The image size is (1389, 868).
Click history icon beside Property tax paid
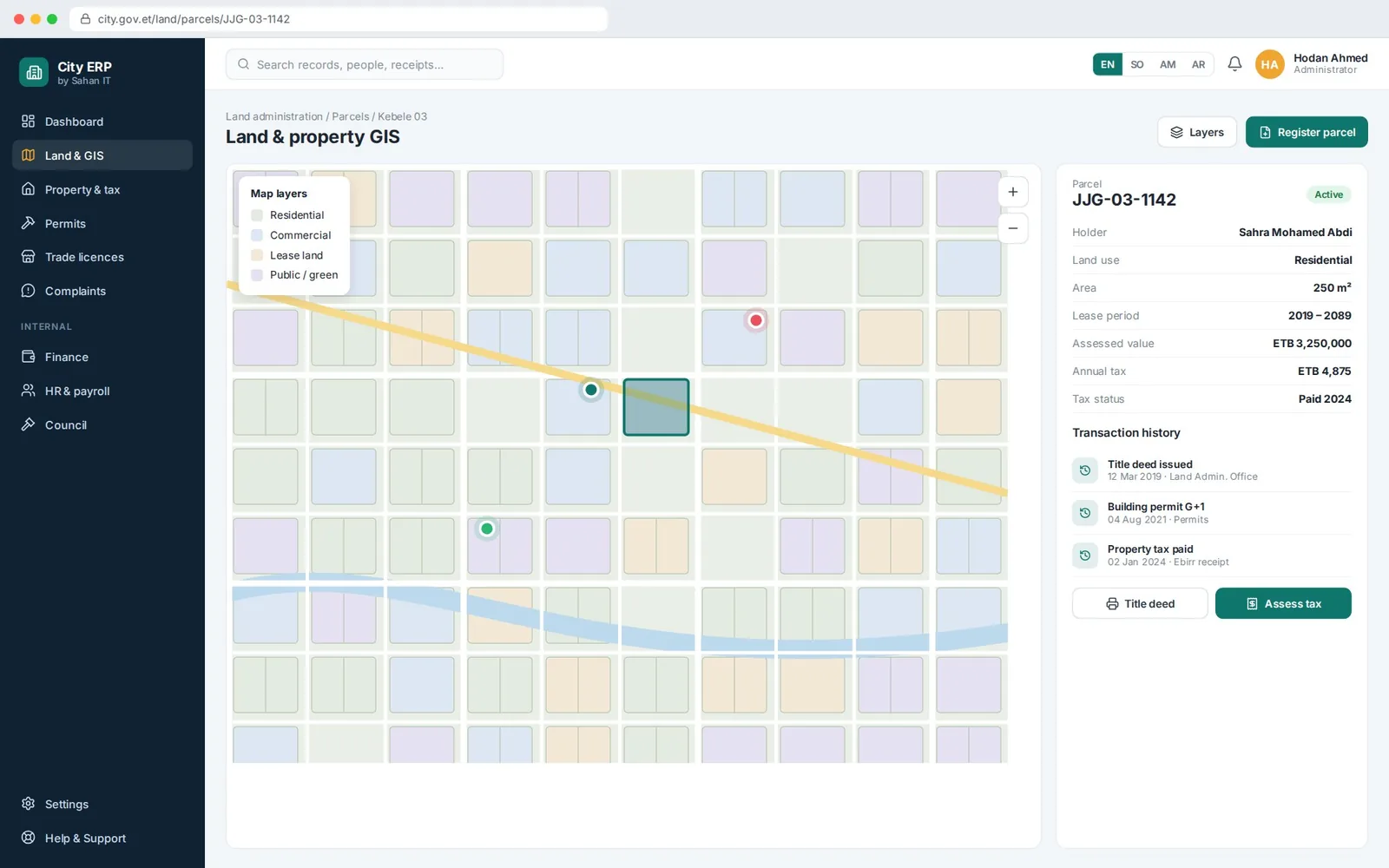click(x=1085, y=556)
